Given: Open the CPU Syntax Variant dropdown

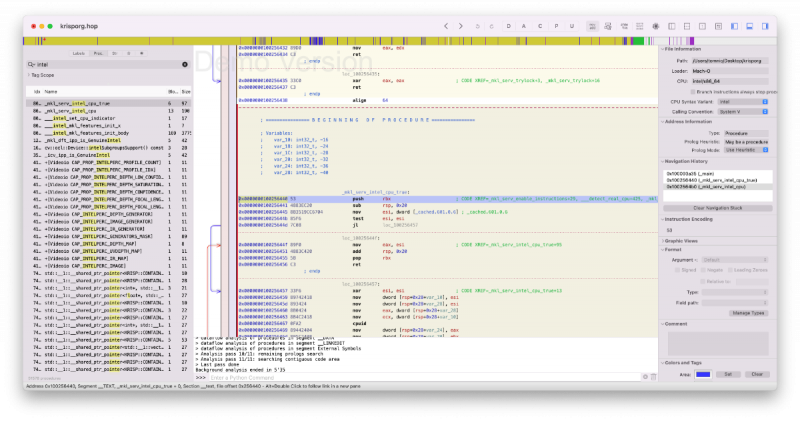Looking at the screenshot, I should pos(742,102).
